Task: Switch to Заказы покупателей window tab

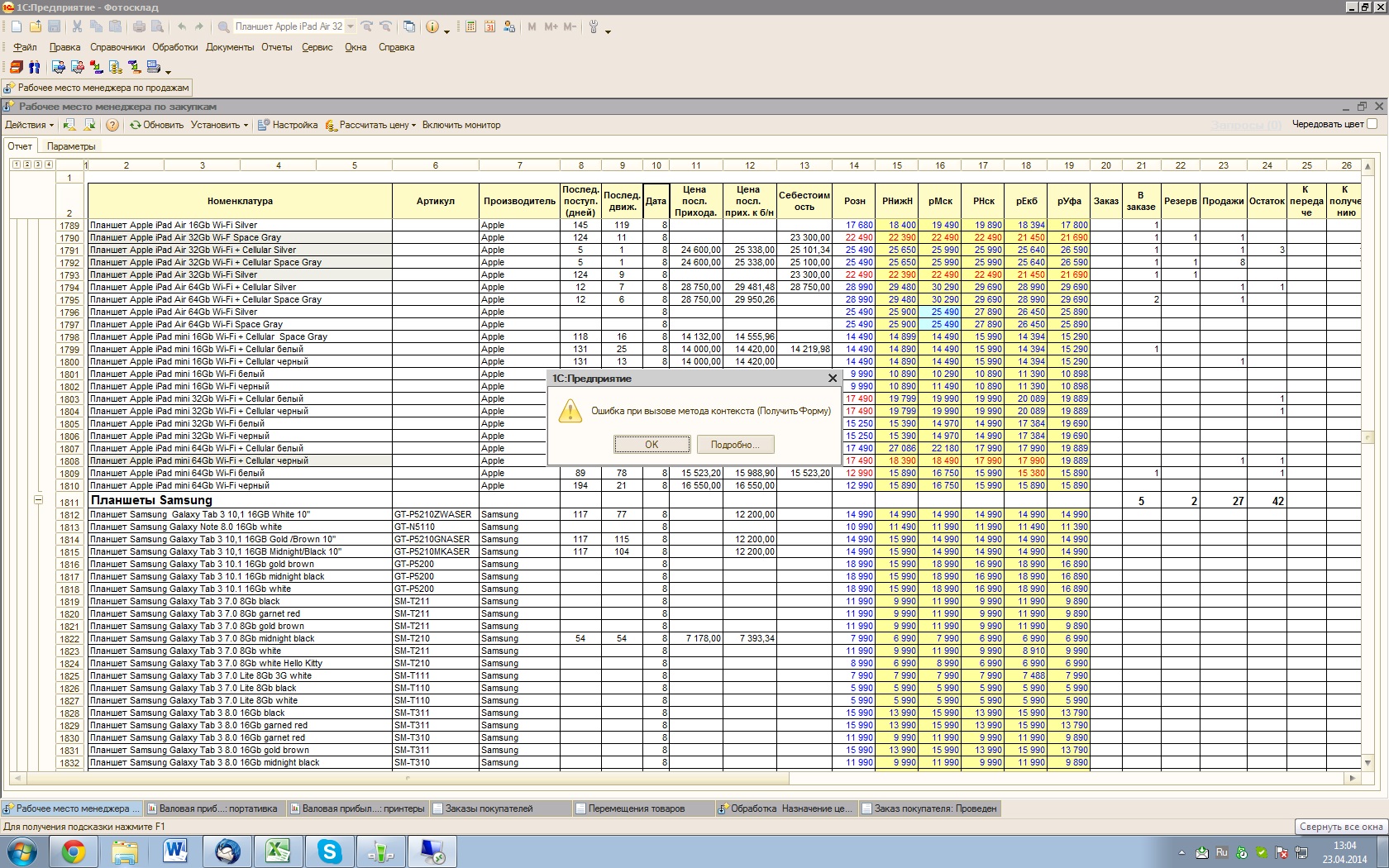Action: (501, 808)
